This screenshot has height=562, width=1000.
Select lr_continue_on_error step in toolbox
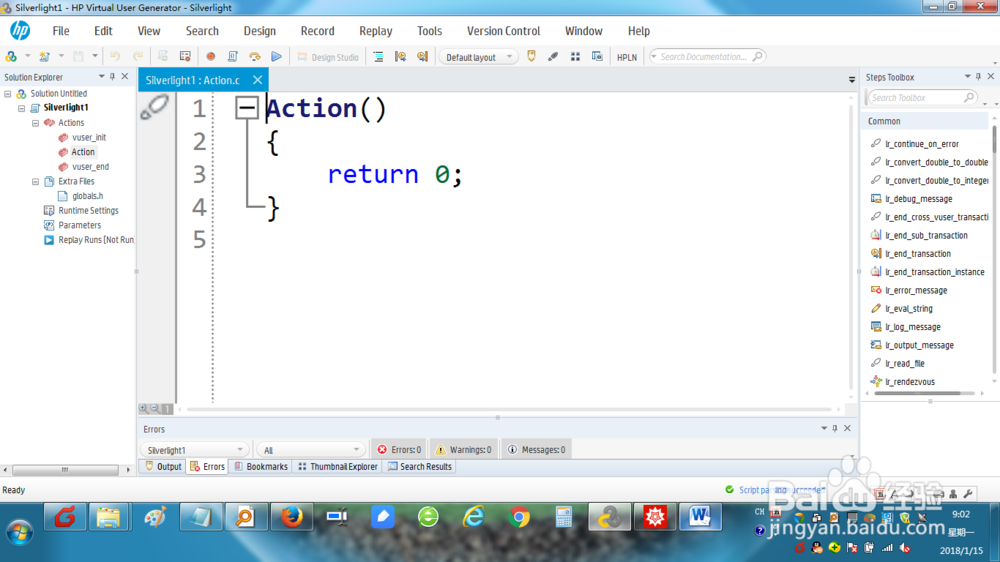point(922,144)
